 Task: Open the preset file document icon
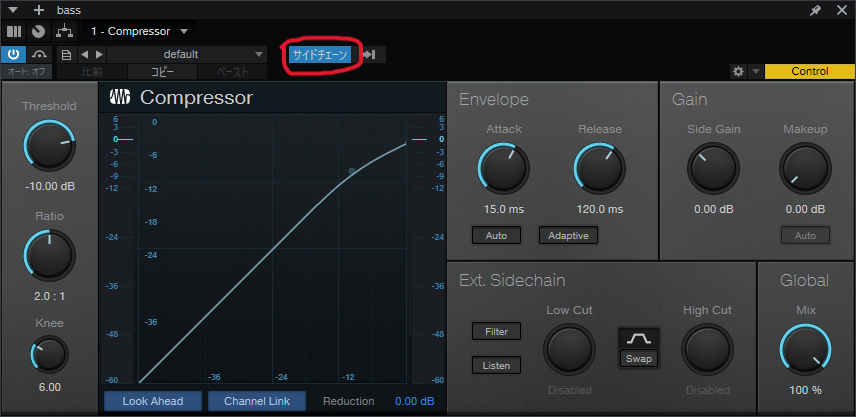click(x=66, y=55)
